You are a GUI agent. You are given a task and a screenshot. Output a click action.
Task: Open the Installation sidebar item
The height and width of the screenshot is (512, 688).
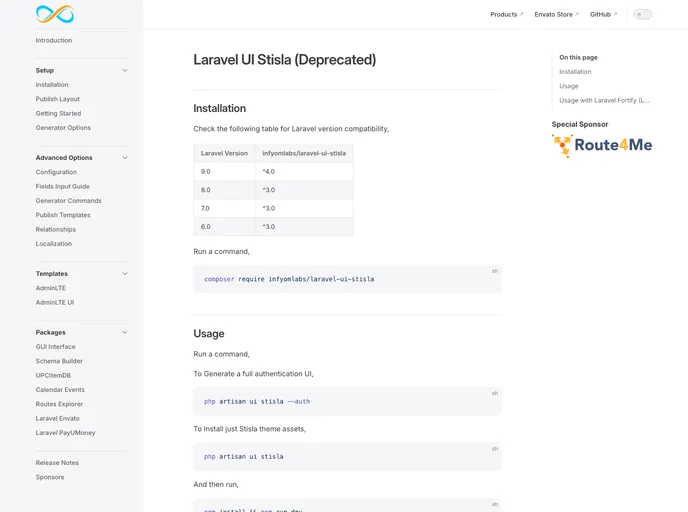coord(52,85)
